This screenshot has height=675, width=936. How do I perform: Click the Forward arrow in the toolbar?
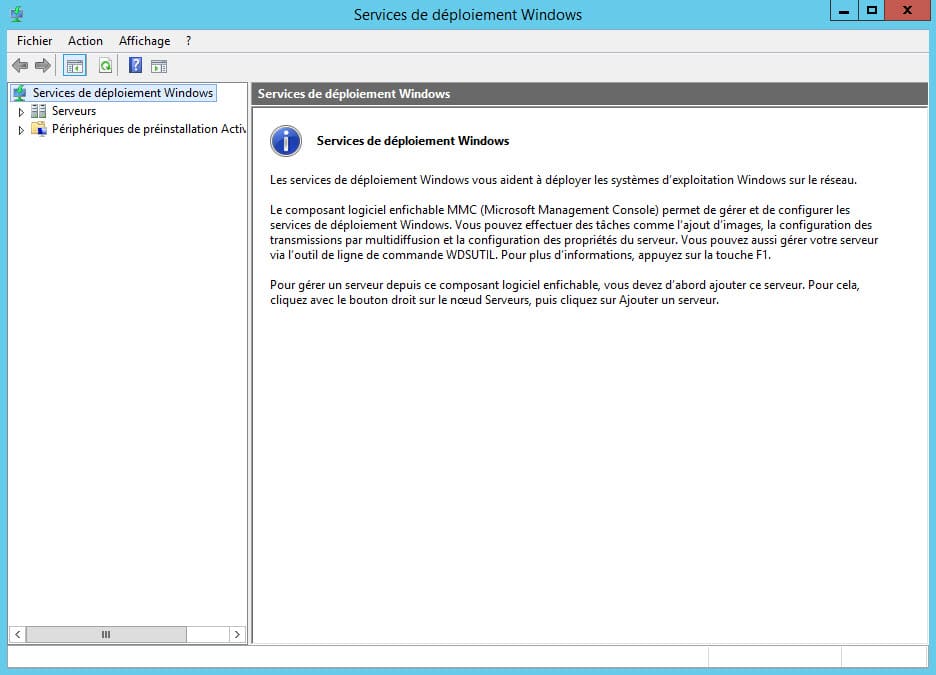click(x=42, y=66)
